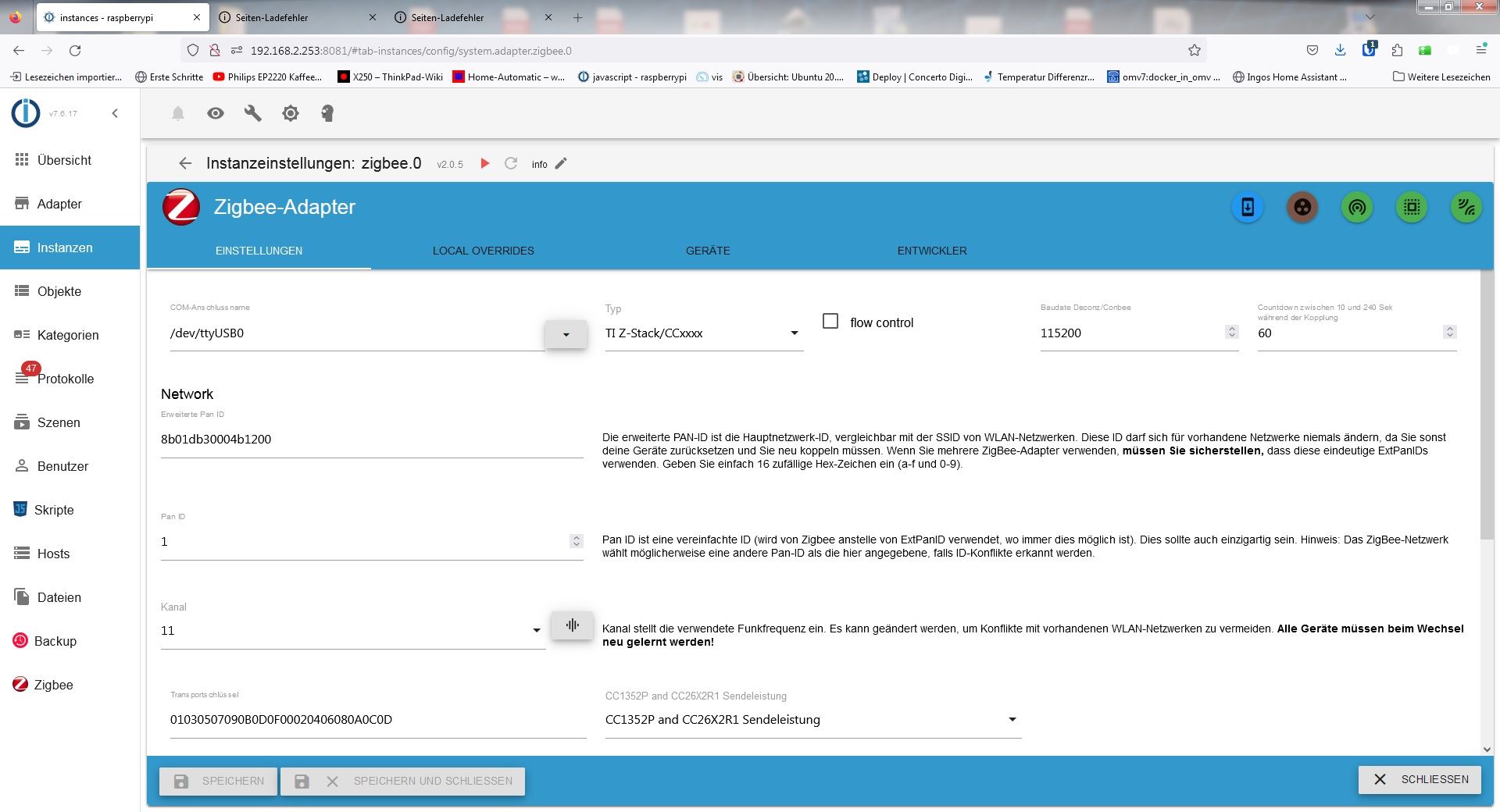Click the Erweiterte Pan ID field
Viewport: 1500px width, 812px height.
tap(372, 440)
